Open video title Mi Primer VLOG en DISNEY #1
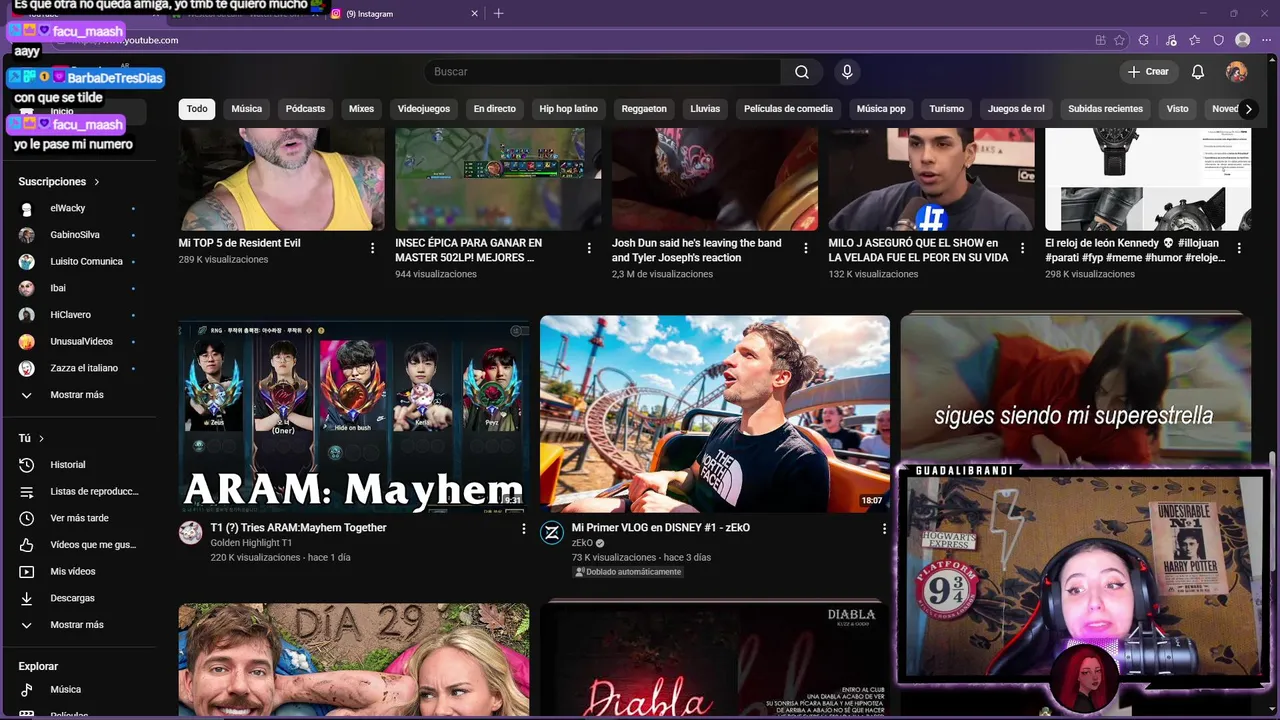The image size is (1280, 720). click(661, 528)
